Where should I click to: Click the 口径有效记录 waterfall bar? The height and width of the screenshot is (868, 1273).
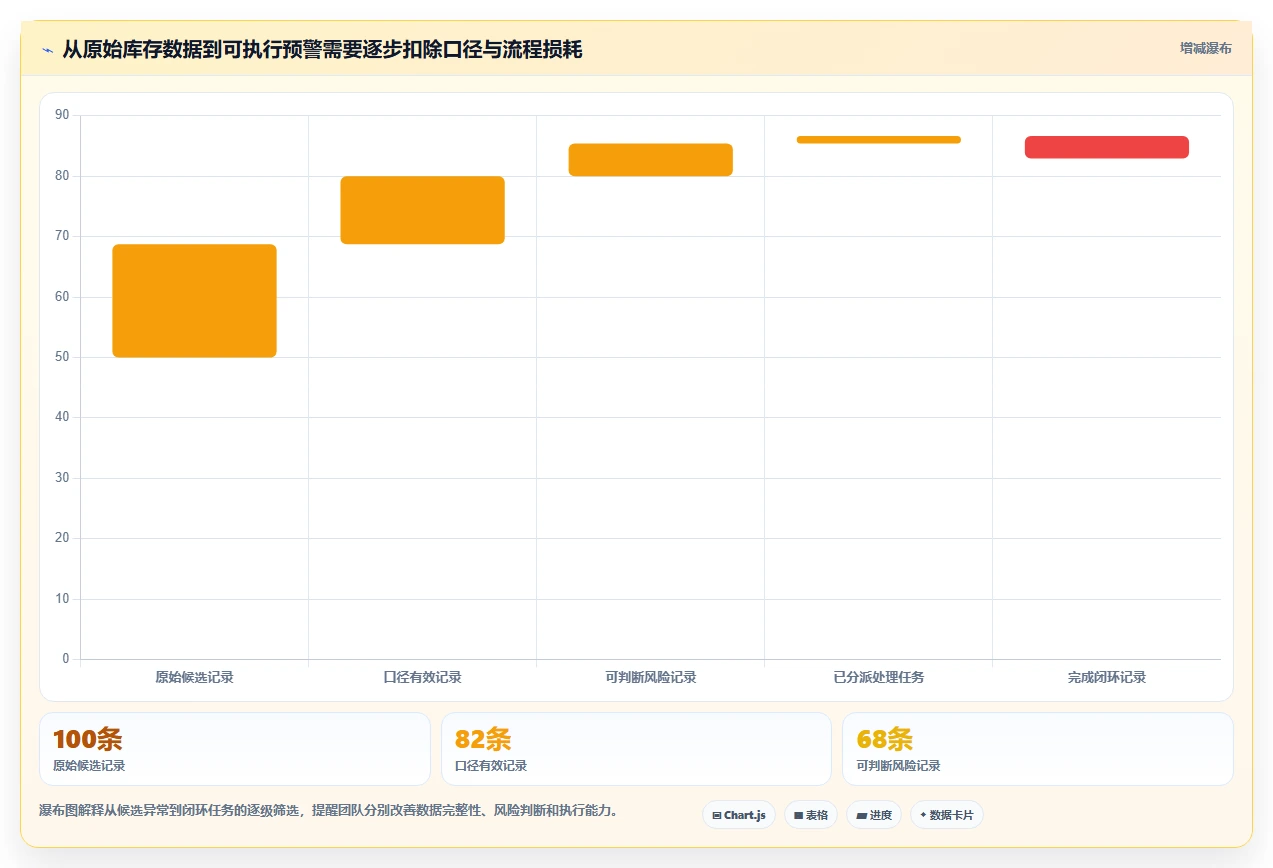click(x=422, y=210)
